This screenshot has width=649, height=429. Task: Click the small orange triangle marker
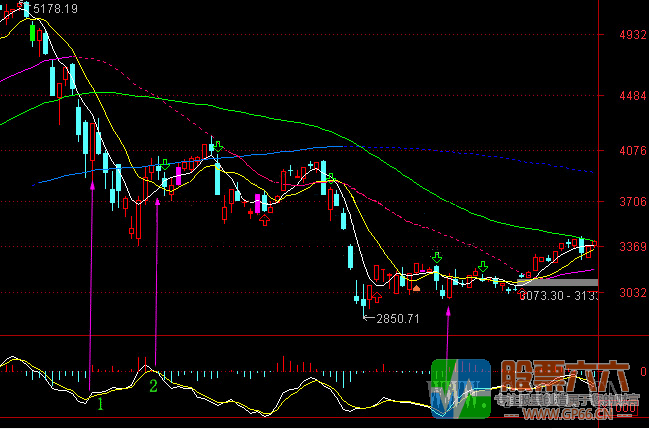(417, 288)
